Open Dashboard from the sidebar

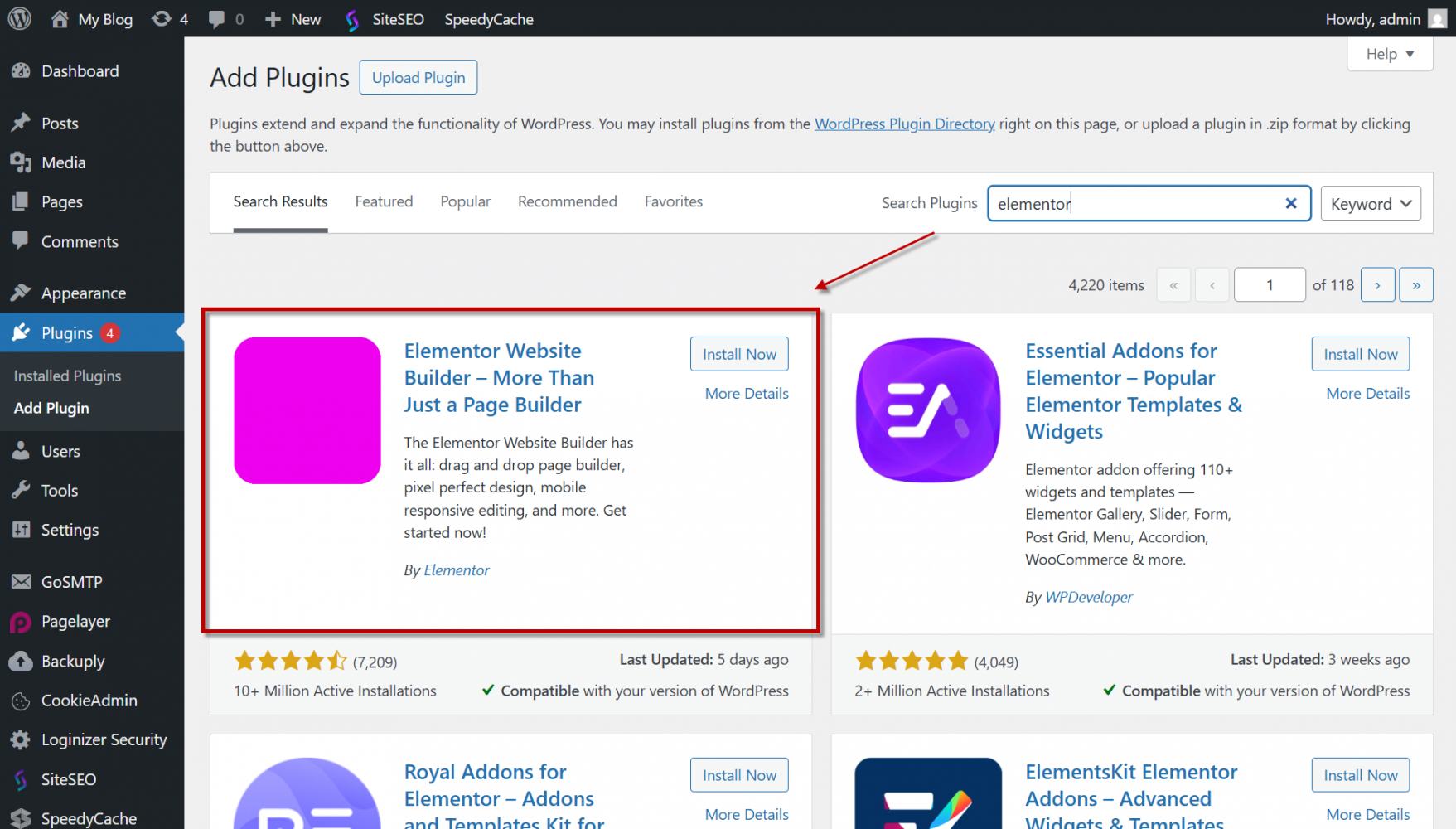pos(80,71)
